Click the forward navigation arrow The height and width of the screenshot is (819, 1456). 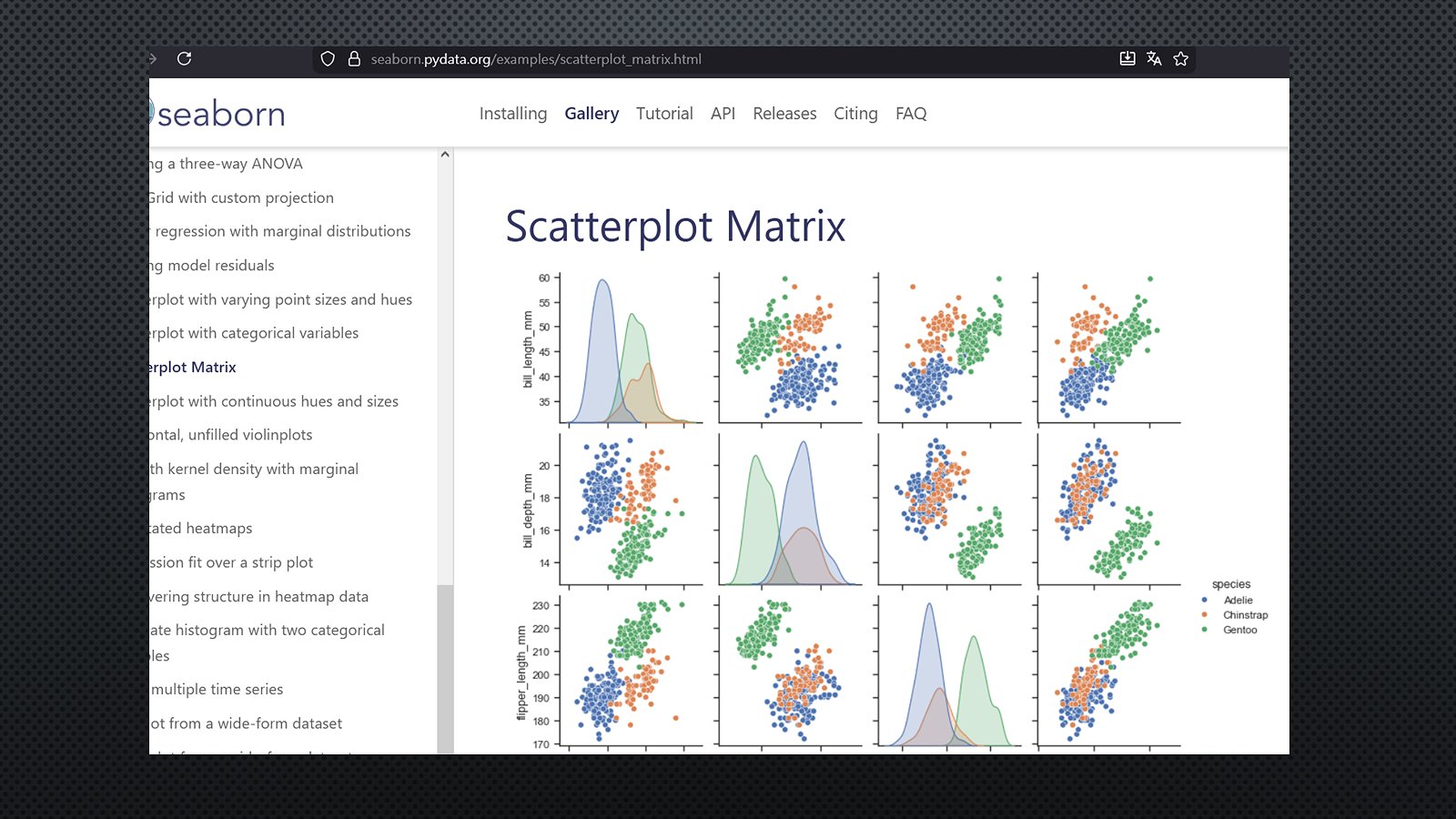[x=153, y=59]
